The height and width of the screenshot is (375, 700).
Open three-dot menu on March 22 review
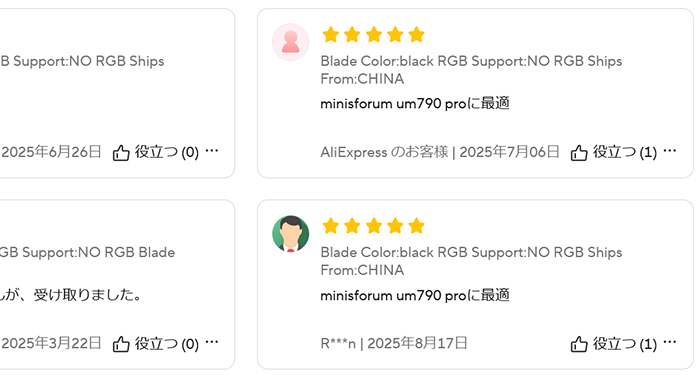(212, 342)
